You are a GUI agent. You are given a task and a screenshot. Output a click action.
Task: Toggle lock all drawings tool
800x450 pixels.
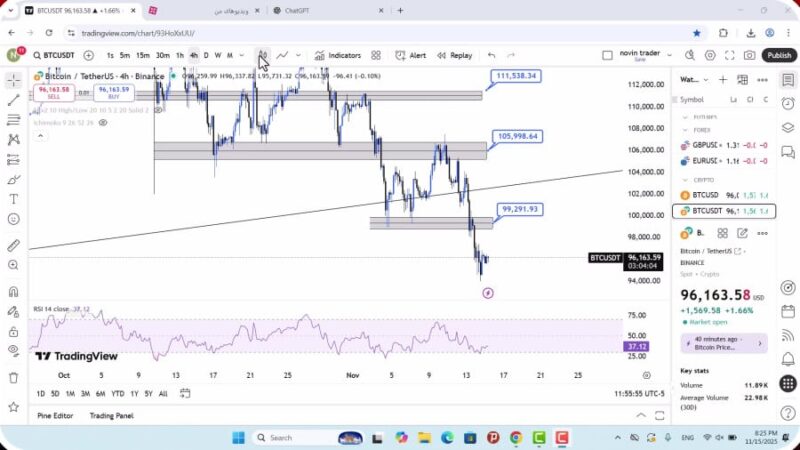(x=13, y=331)
